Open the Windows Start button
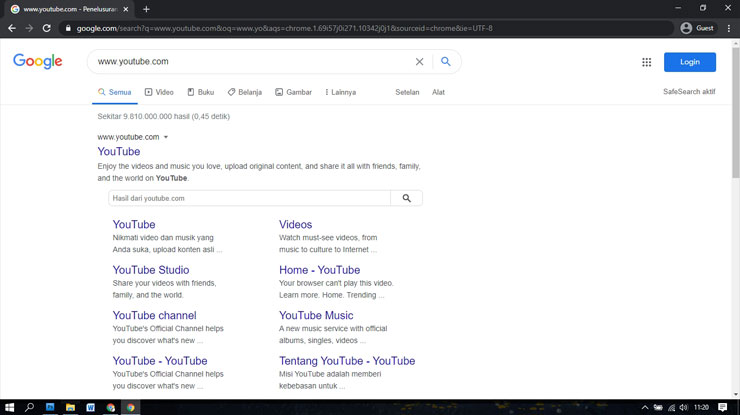Screen dimensions: 740x415 [9, 407]
